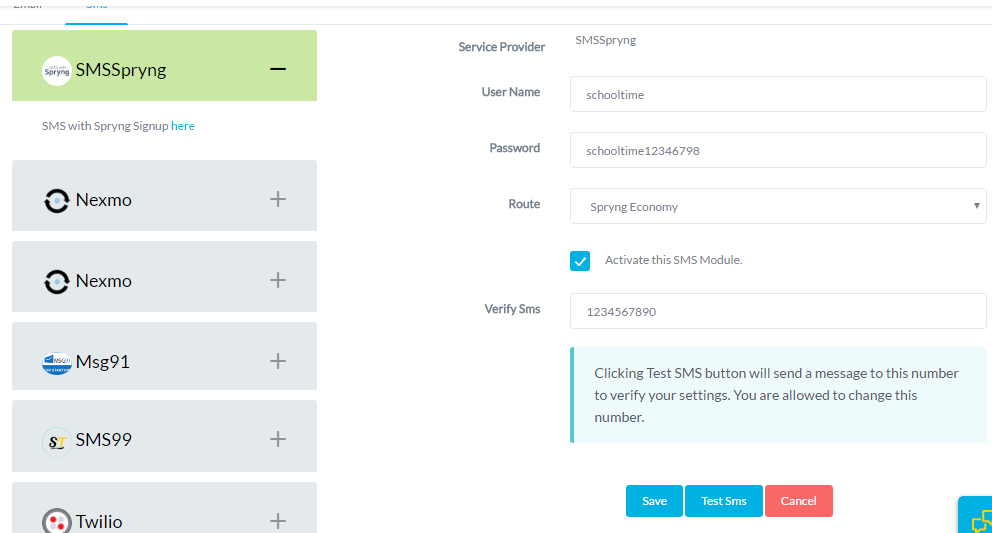The image size is (992, 533).
Task: Click the Verify Sms field label
Action: [x=512, y=309]
